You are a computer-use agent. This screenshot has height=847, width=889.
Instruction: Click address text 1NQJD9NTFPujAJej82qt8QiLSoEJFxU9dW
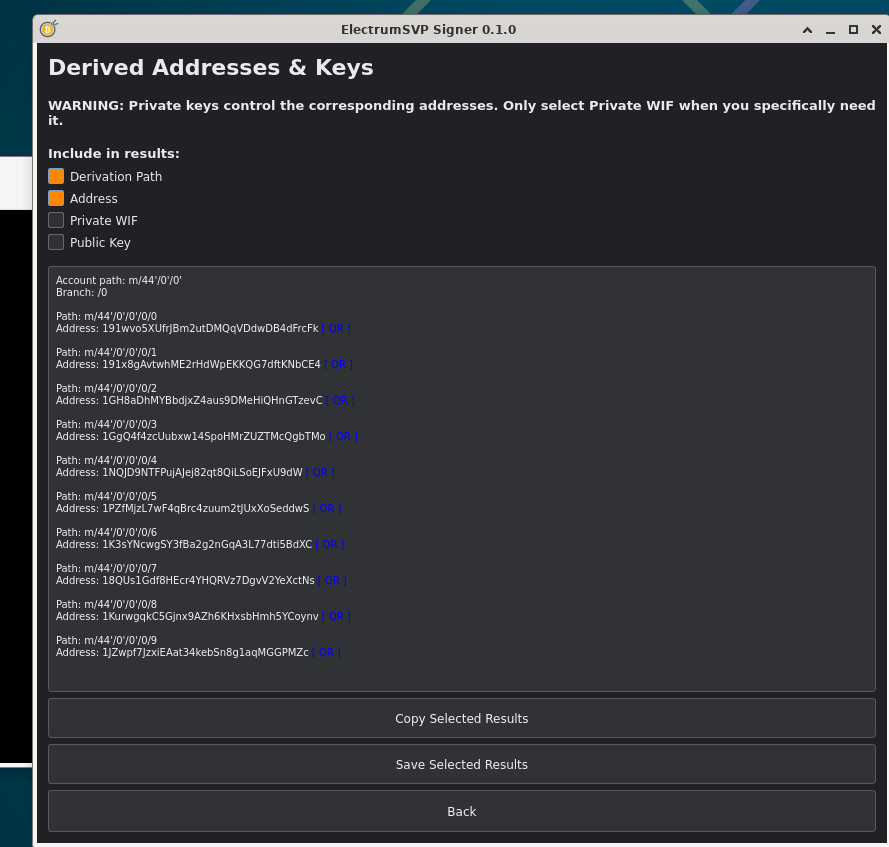coord(202,472)
